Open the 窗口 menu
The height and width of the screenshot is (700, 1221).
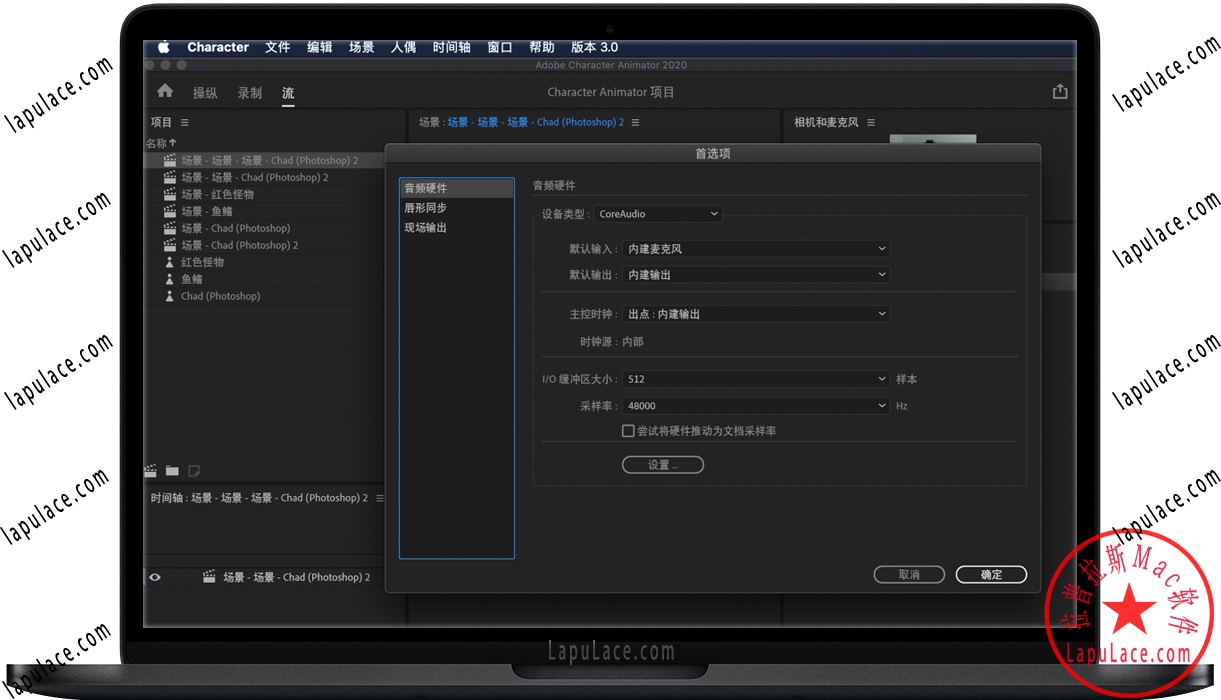[x=499, y=46]
